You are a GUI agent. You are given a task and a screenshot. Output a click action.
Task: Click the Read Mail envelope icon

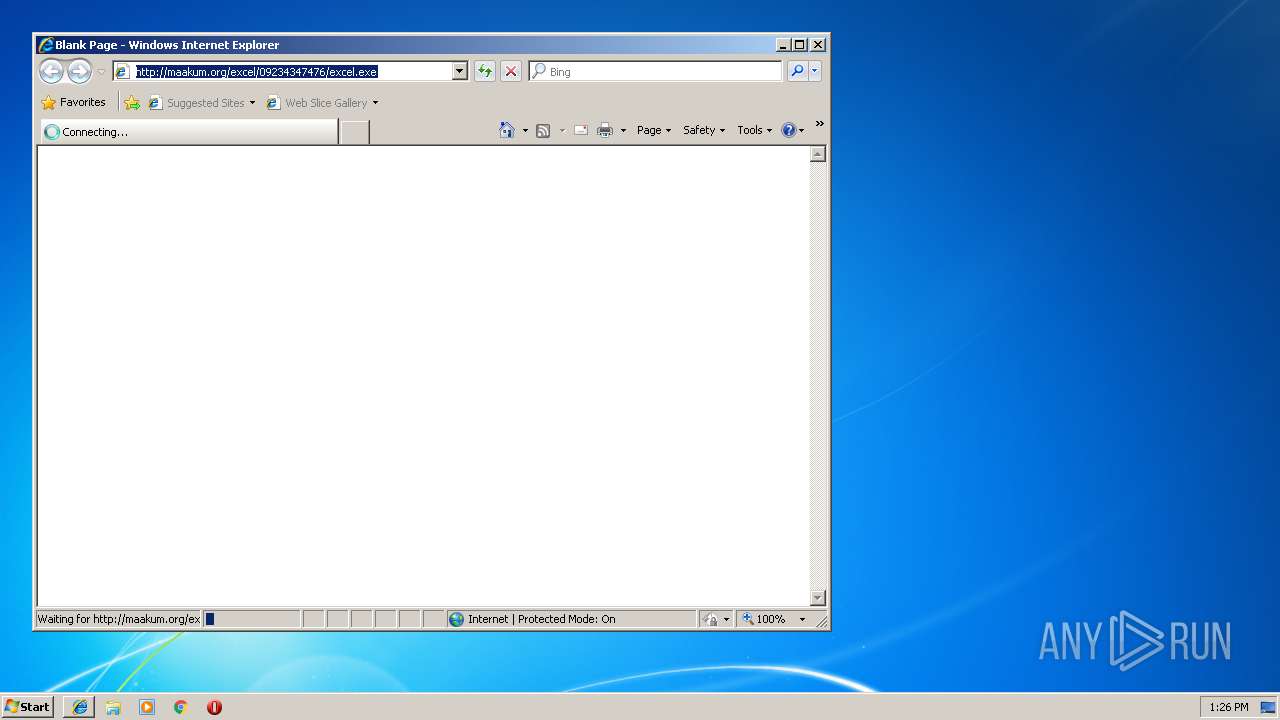[x=581, y=130]
